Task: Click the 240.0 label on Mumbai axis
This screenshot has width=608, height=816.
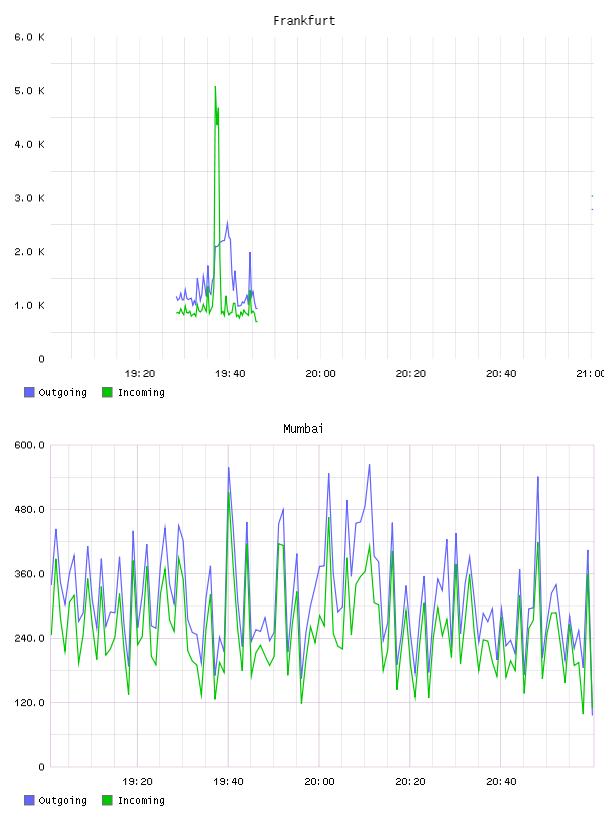Action: (30, 639)
